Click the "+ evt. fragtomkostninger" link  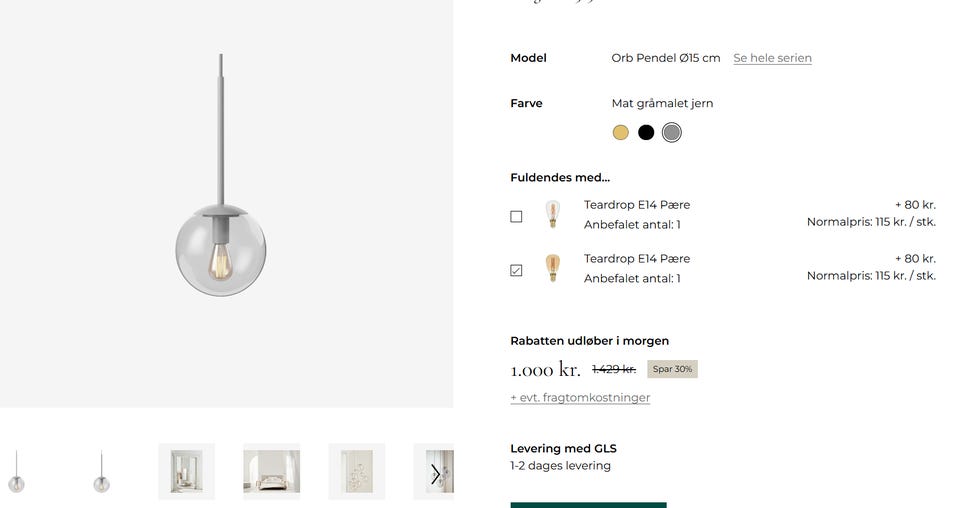coord(580,398)
